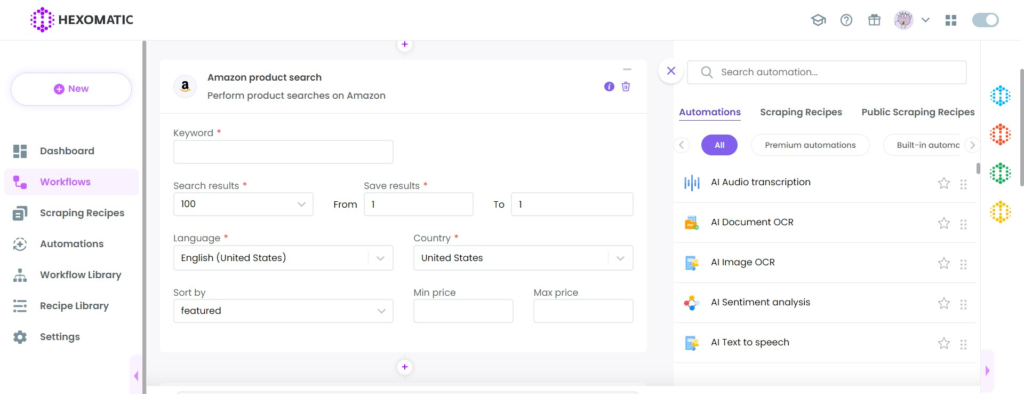
Task: Click the Dashboard icon
Action: [20, 151]
